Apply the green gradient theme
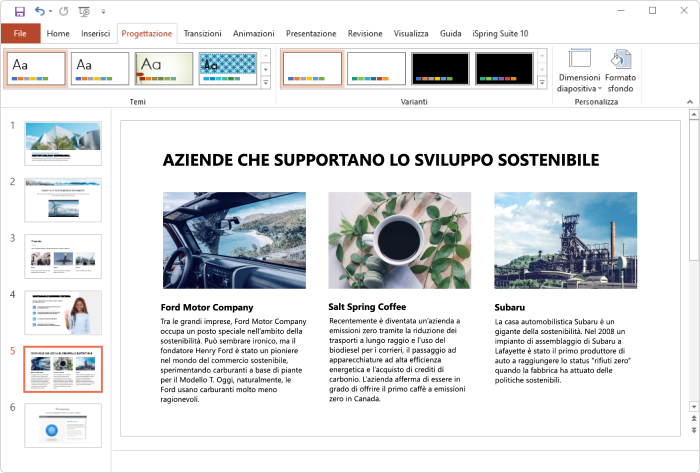The image size is (700, 473). 164,68
